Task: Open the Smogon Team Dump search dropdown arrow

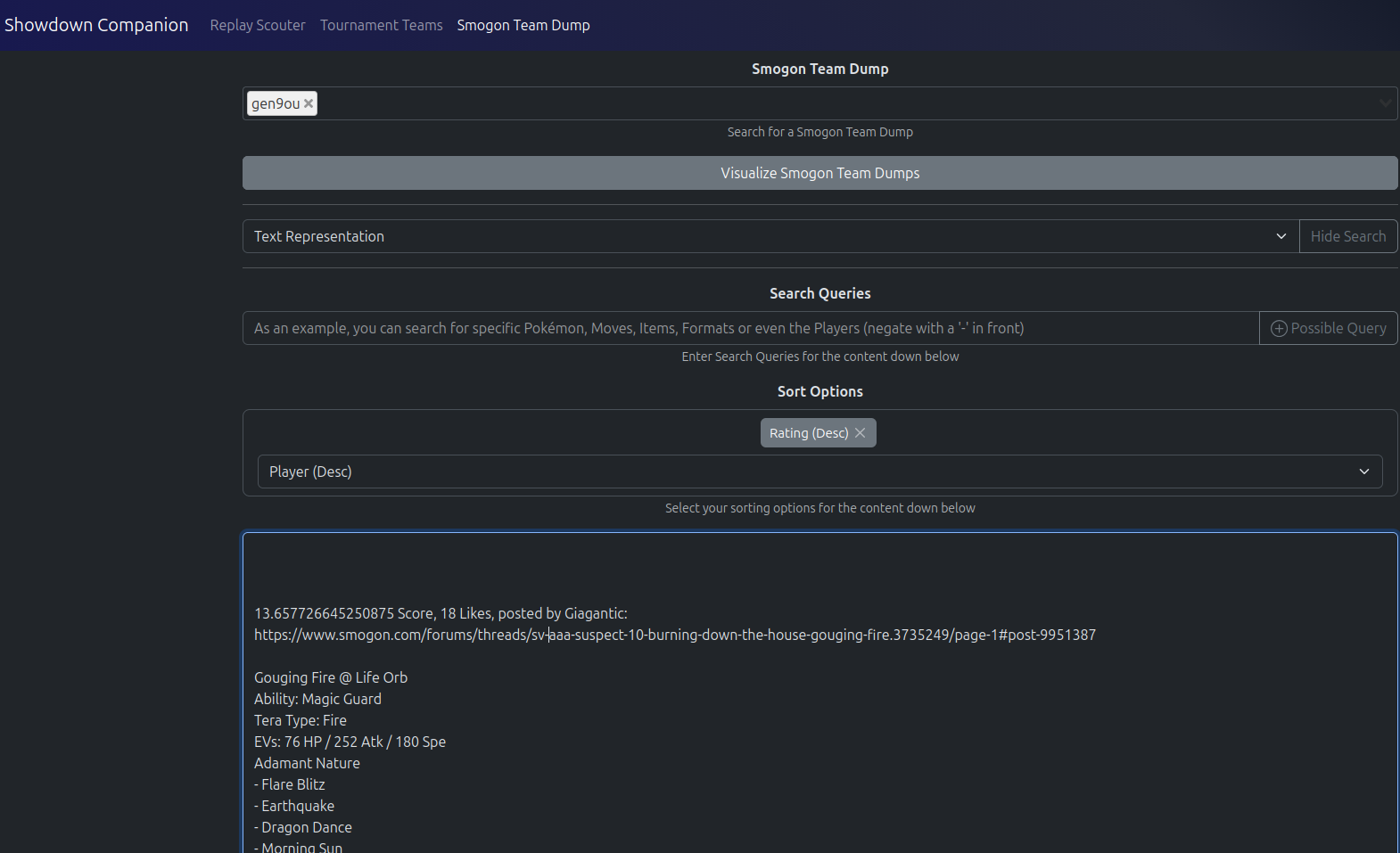Action: pos(1385,103)
